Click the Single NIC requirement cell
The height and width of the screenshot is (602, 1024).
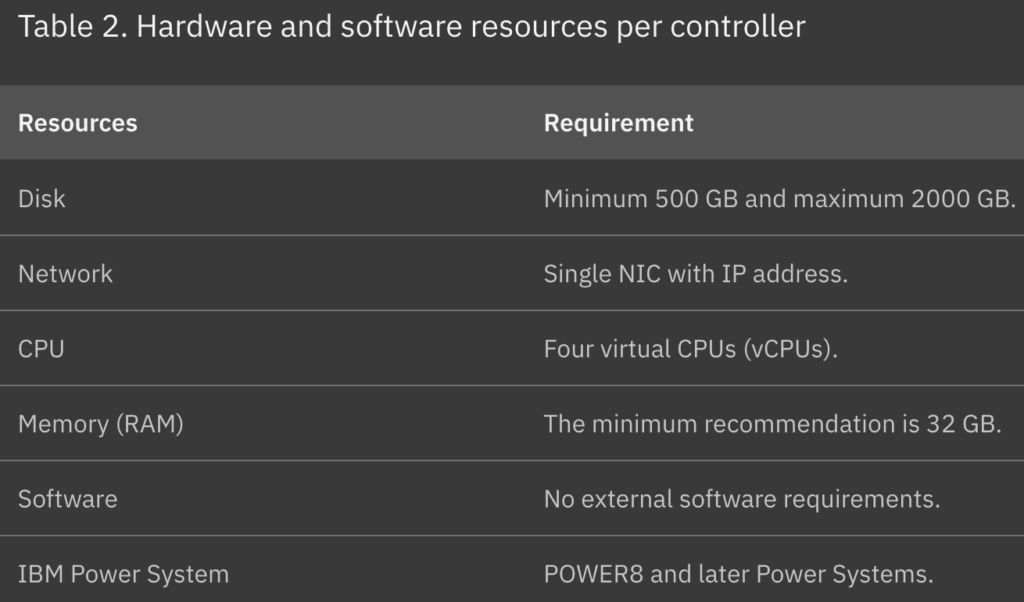pos(696,274)
